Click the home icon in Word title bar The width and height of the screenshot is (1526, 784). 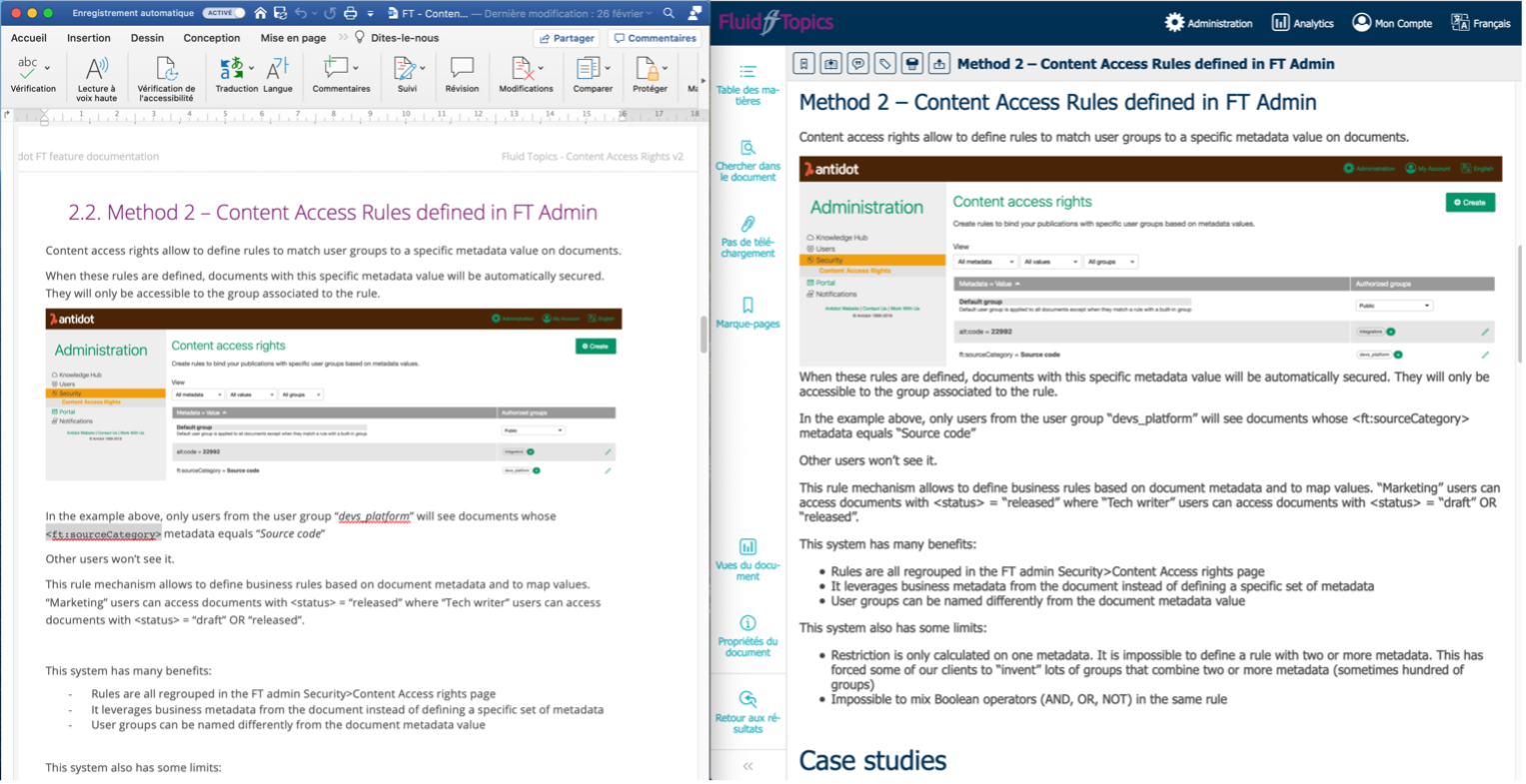[x=260, y=13]
